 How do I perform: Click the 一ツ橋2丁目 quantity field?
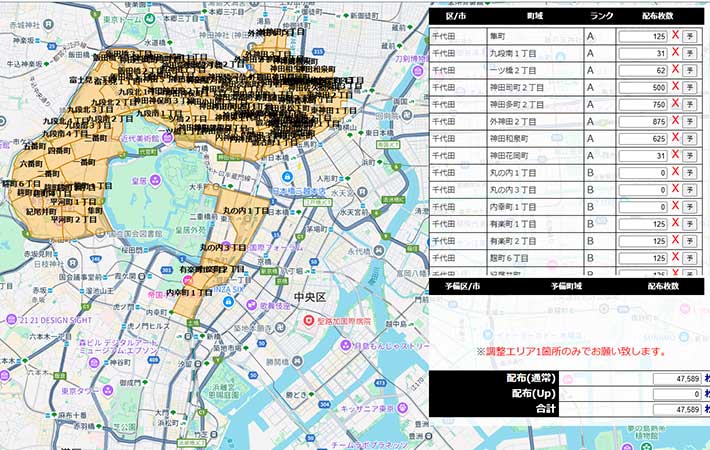pyautogui.click(x=642, y=70)
